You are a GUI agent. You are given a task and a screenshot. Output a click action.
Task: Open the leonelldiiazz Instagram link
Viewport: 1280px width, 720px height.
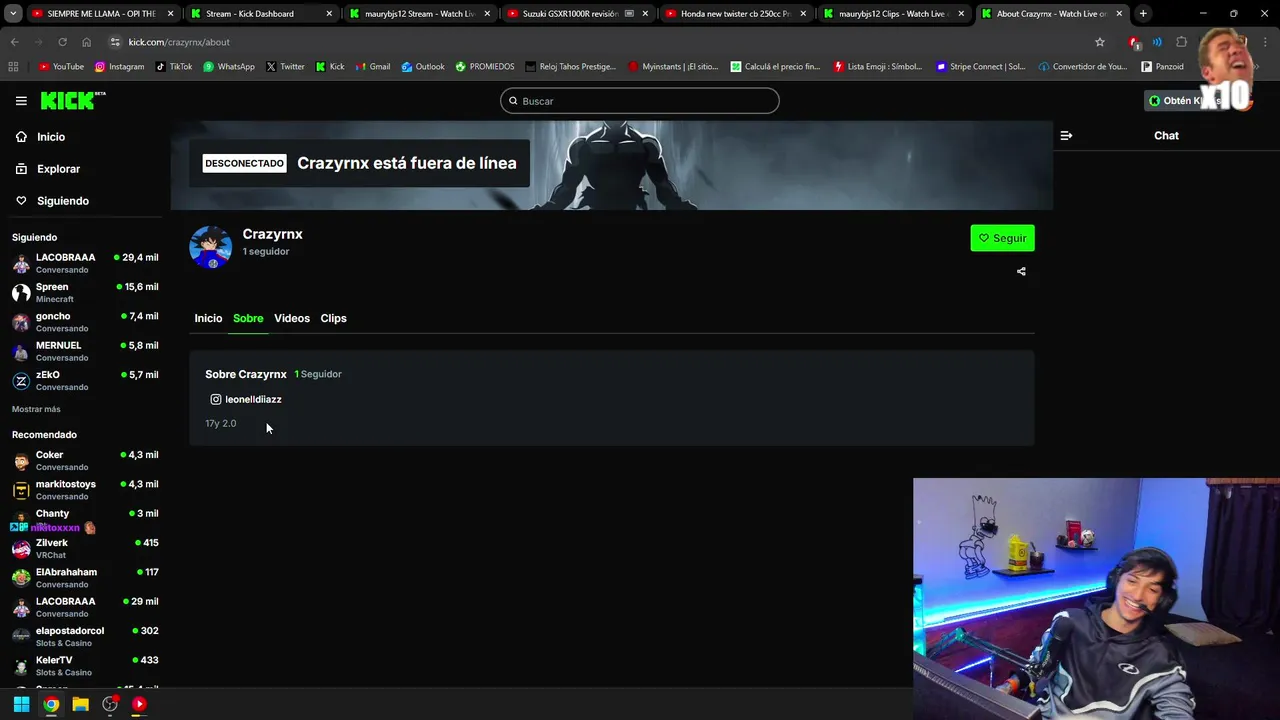pos(246,399)
